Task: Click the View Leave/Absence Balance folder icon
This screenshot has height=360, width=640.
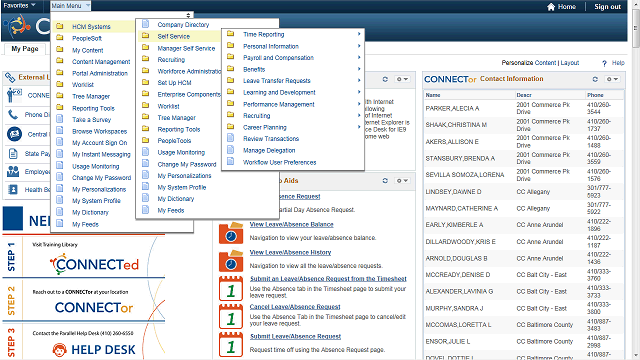Action: tap(231, 233)
